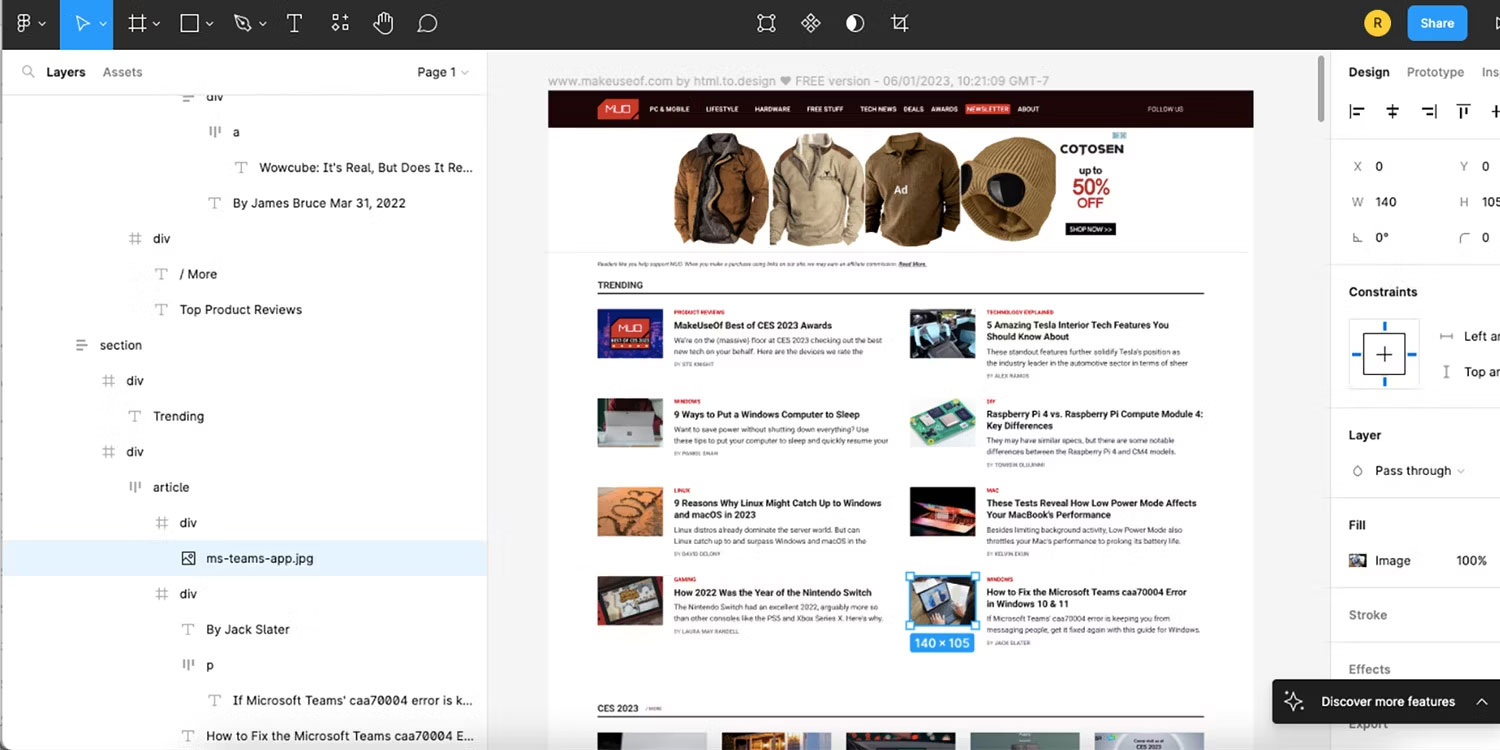Select the Resources components icon
1500x750 pixels.
click(x=340, y=24)
